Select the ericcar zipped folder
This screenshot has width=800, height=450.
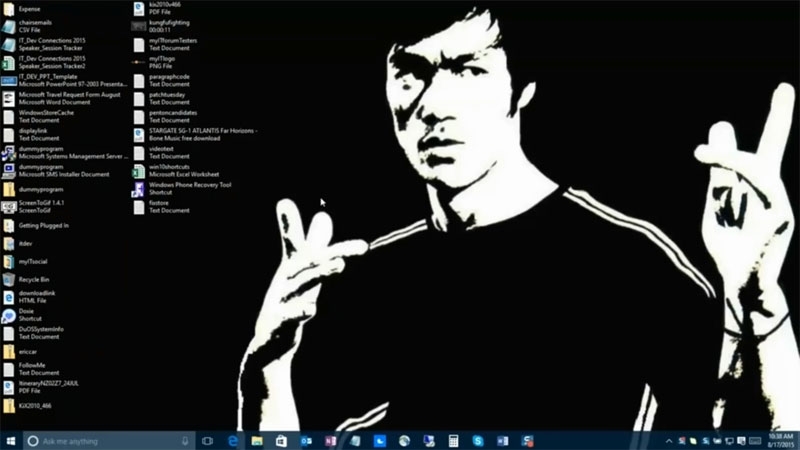point(20,352)
